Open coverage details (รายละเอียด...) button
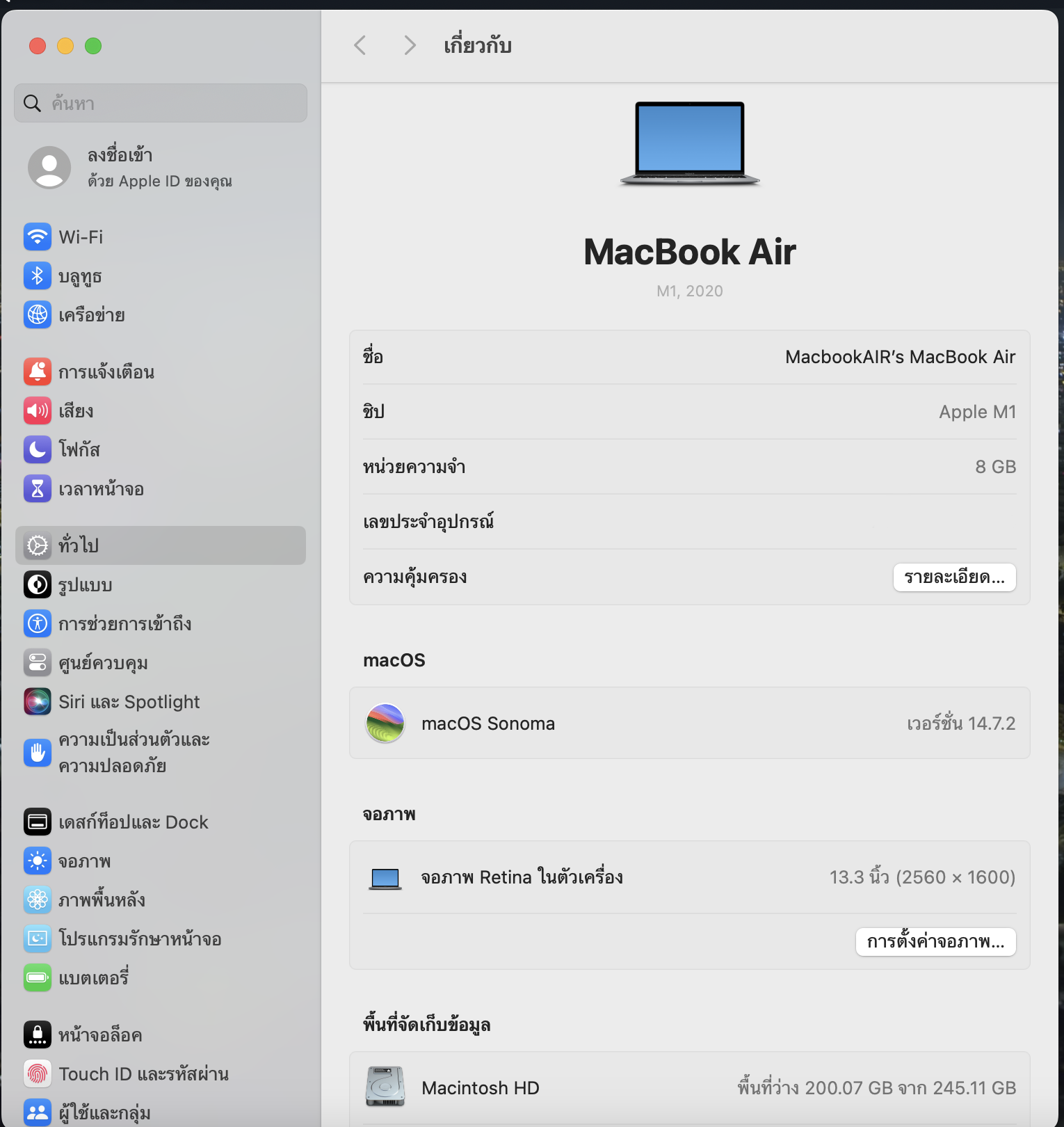1064x1127 pixels. [954, 577]
